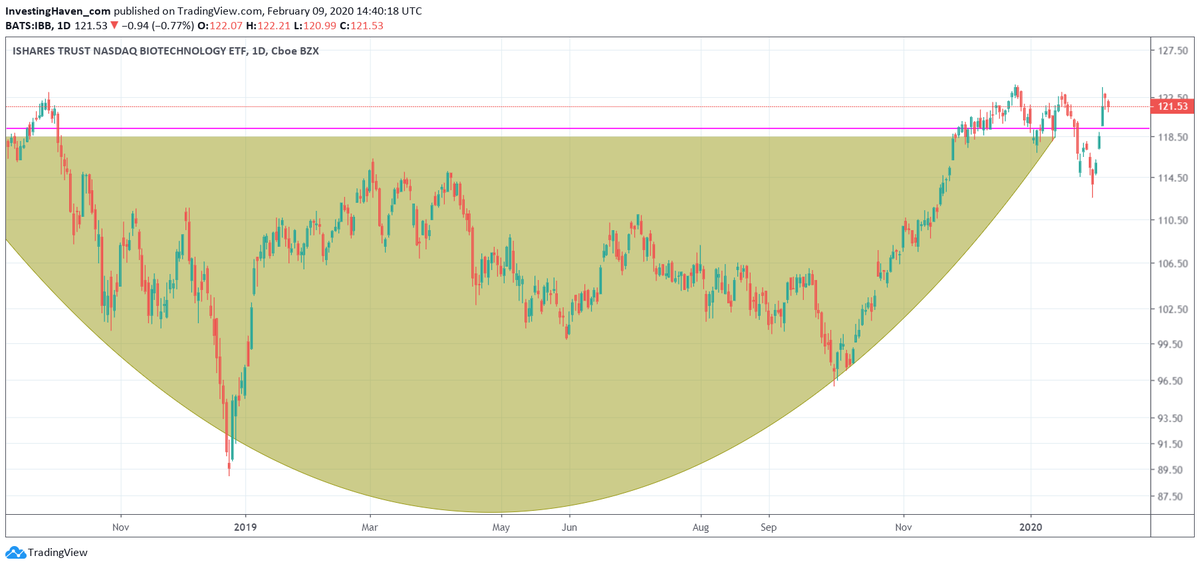The width and height of the screenshot is (1200, 568).
Task: Click the 106.50 price axis label
Action: [1171, 264]
